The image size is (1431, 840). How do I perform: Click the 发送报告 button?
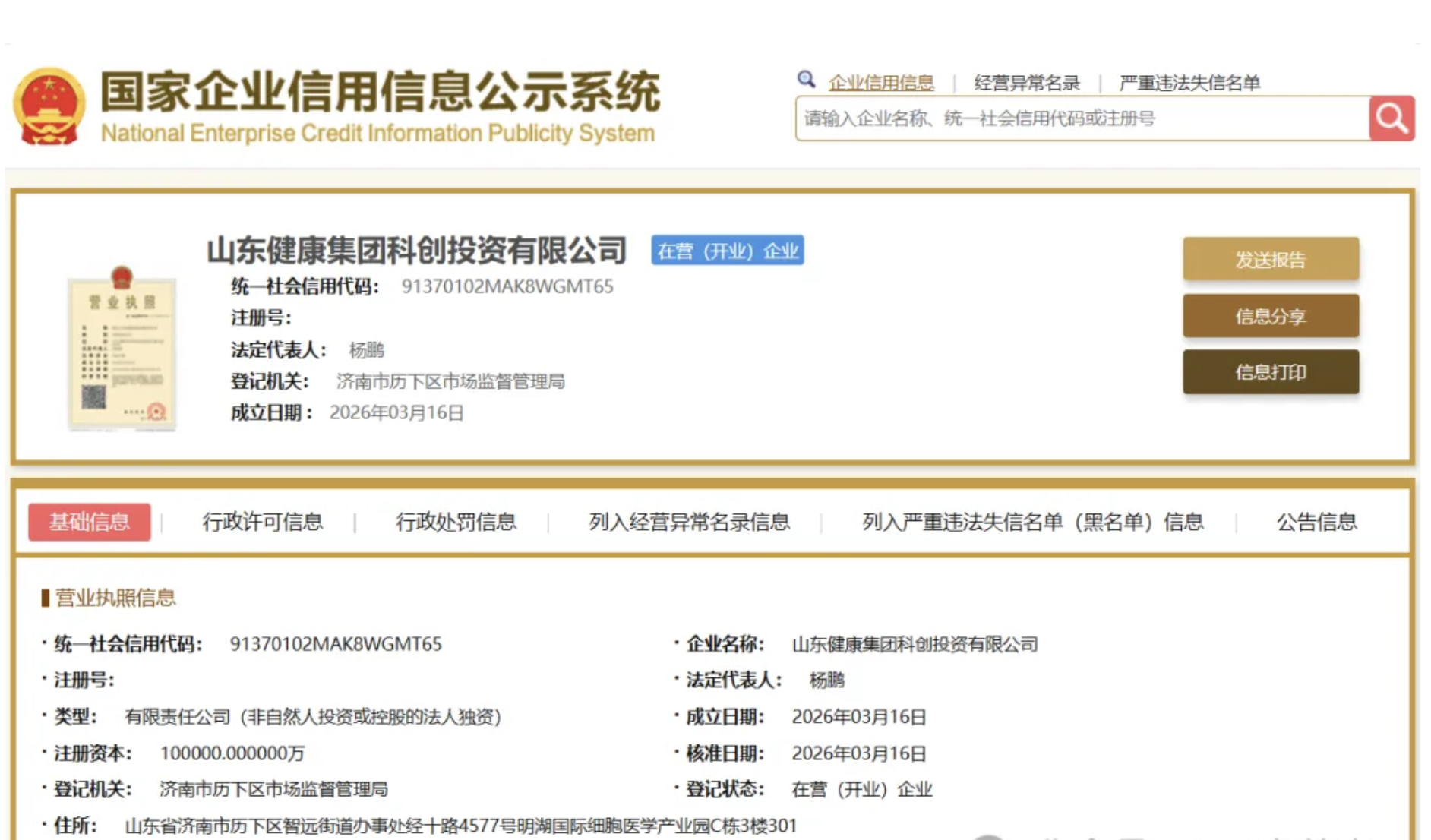[x=1270, y=260]
